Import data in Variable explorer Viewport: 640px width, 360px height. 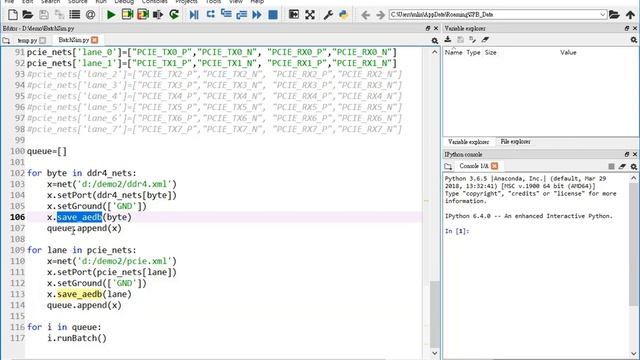448,40
